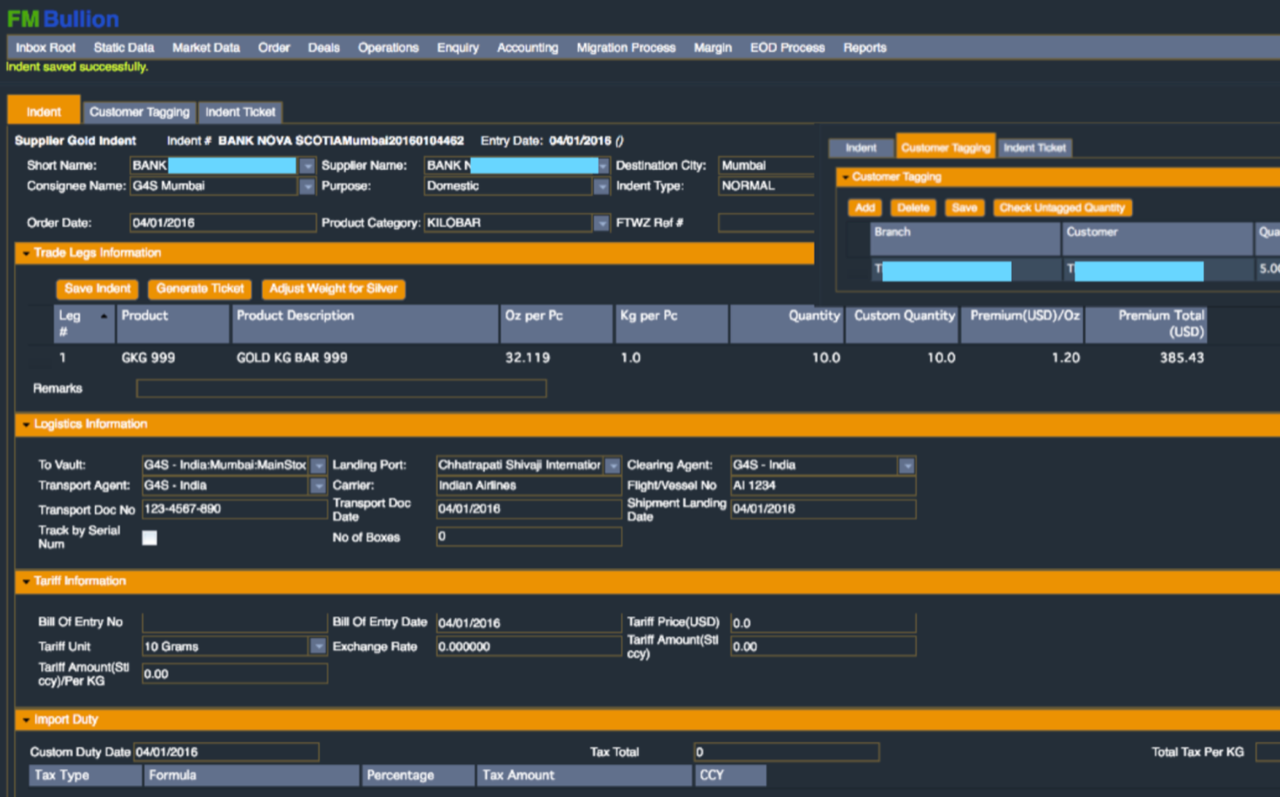
Task: Select Indent tab in overlay panel
Action: pos(861,148)
